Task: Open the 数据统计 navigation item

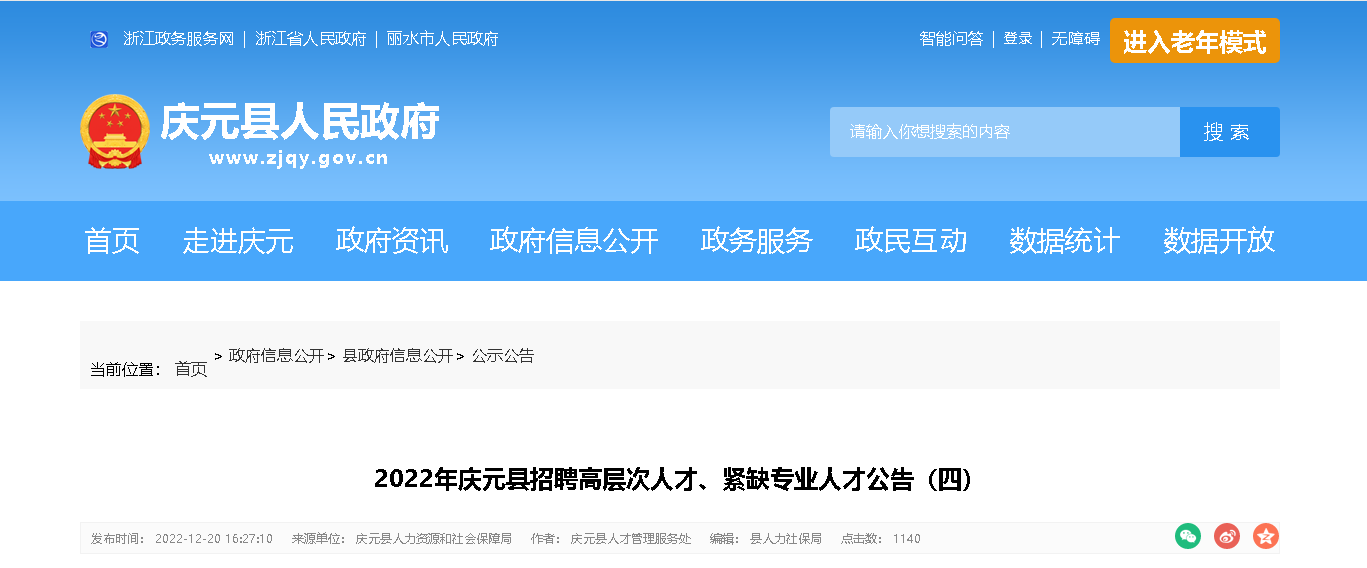Action: [x=1064, y=241]
